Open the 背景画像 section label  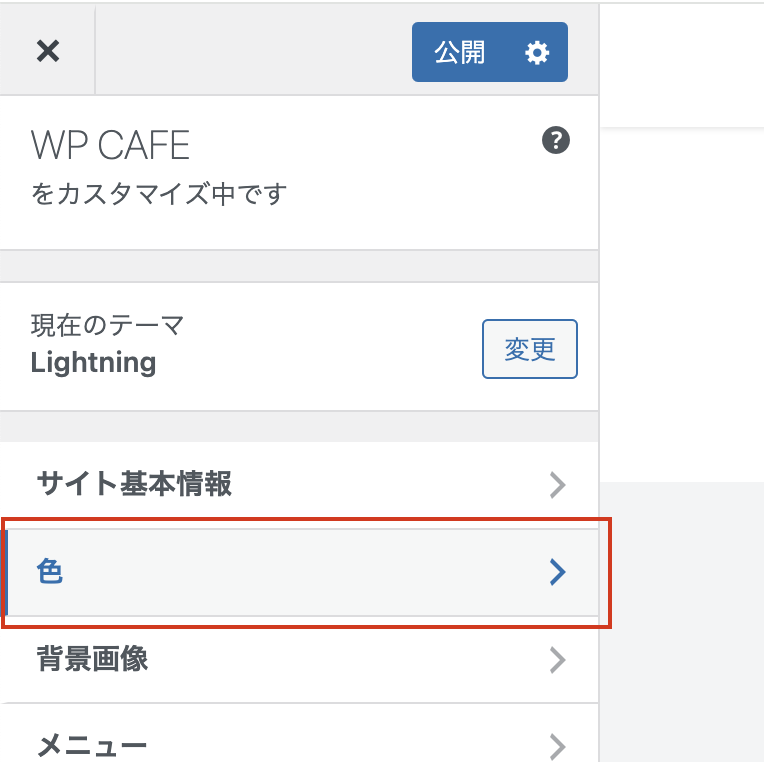[x=92, y=659]
